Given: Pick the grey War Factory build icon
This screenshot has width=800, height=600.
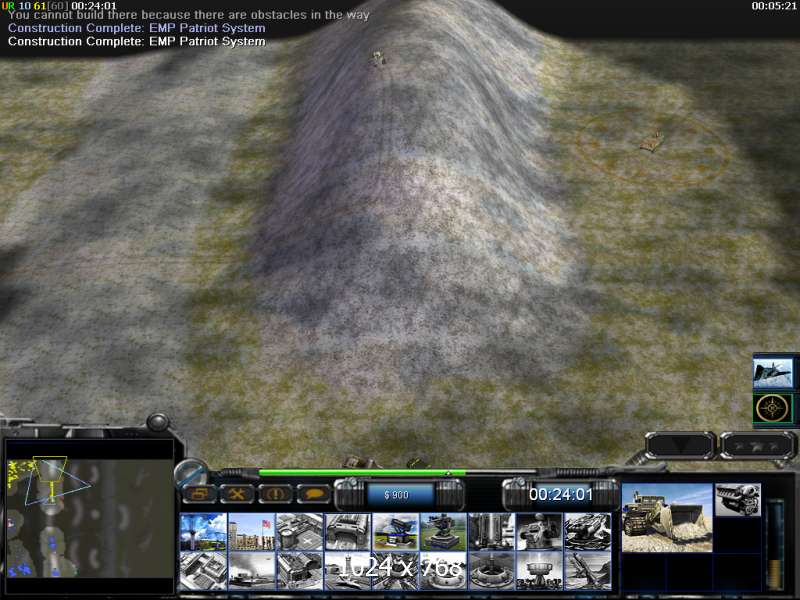Looking at the screenshot, I should tap(347, 531).
